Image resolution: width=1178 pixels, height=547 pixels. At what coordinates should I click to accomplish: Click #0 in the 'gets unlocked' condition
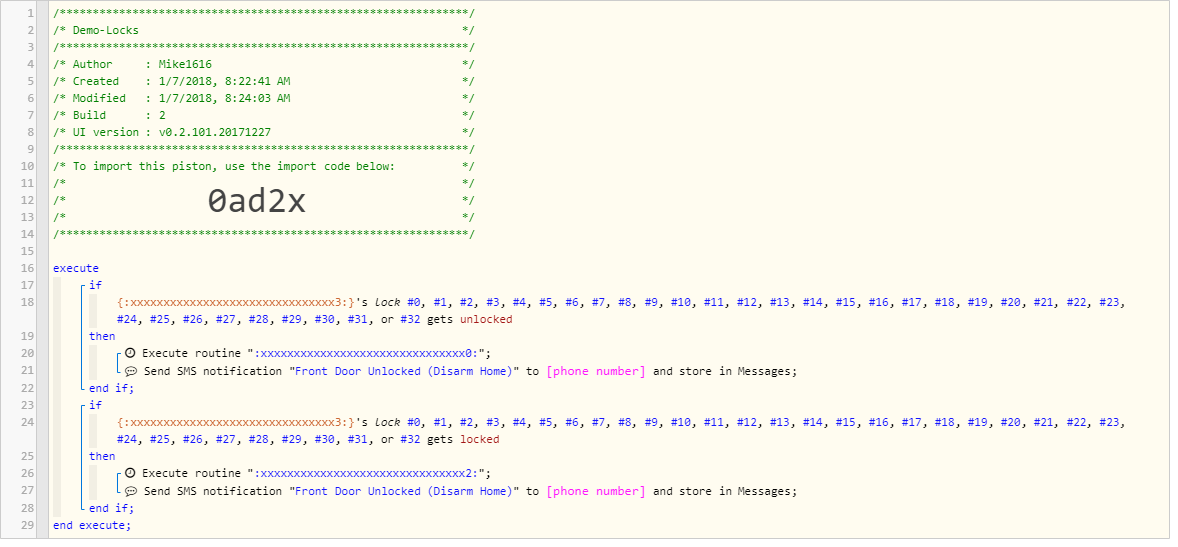[x=415, y=303]
